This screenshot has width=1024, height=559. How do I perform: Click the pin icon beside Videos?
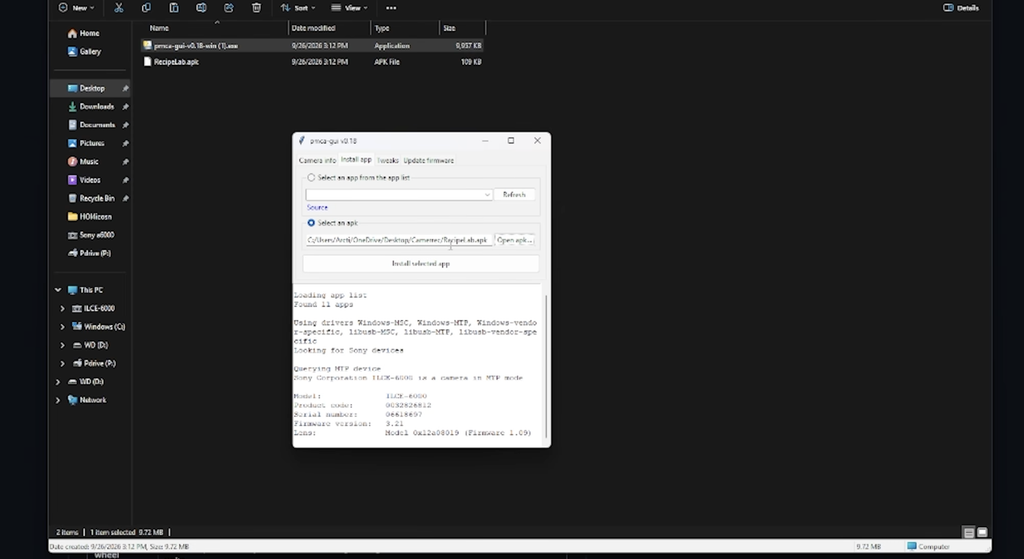pos(125,180)
